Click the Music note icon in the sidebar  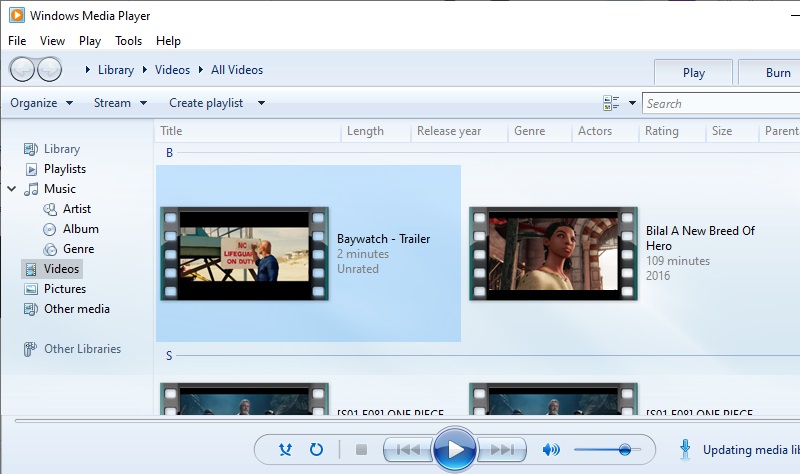pyautogui.click(x=31, y=189)
